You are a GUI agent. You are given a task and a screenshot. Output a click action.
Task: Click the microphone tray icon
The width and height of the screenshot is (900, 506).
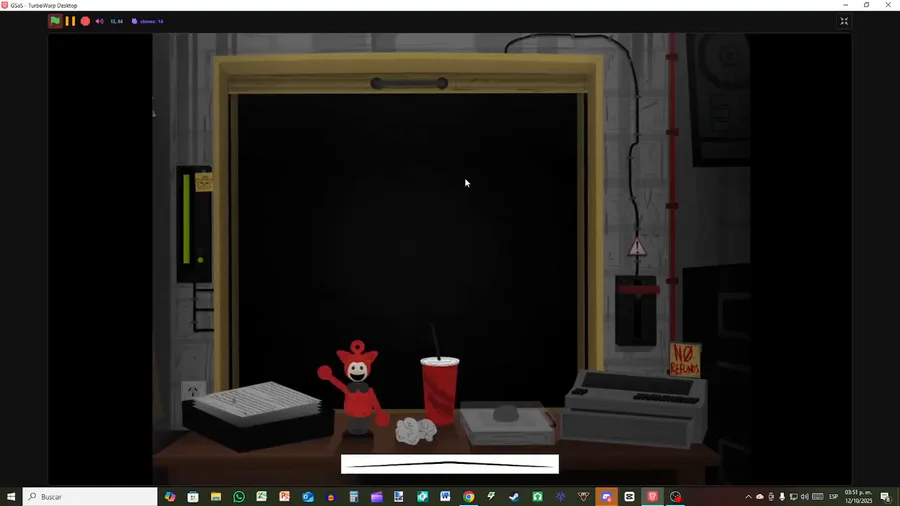pyautogui.click(x=782, y=497)
